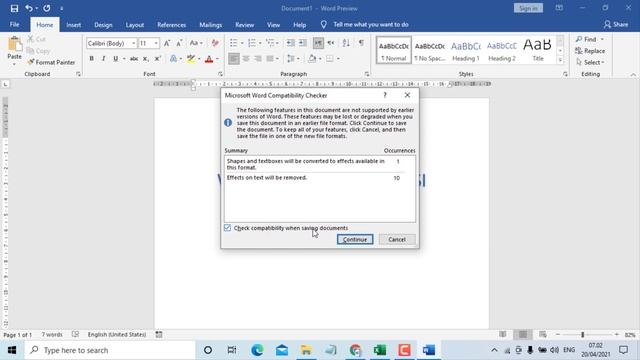The height and width of the screenshot is (360, 640).
Task: Click taskbar search box
Action: (x=110, y=350)
